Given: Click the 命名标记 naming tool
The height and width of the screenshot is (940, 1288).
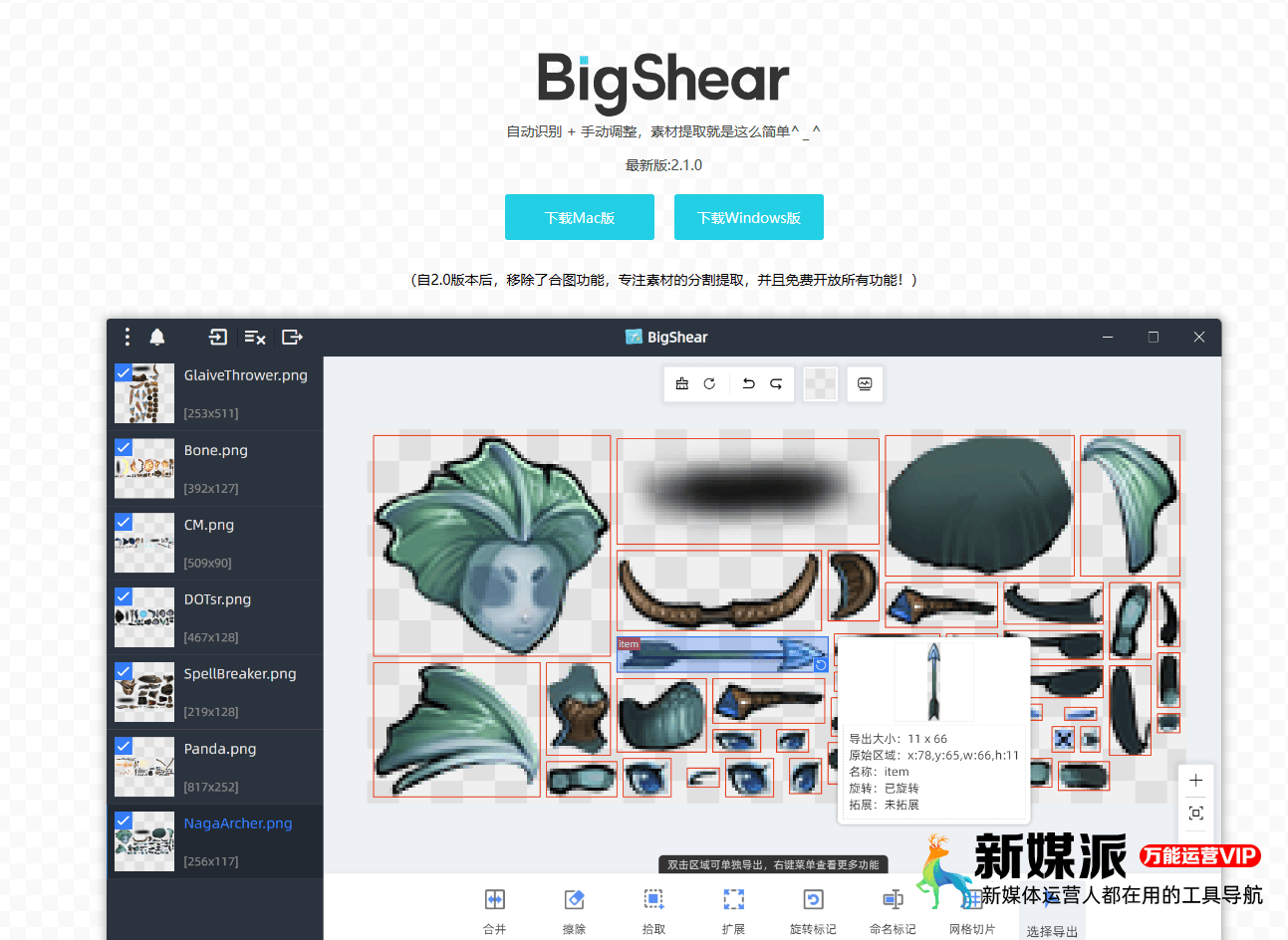Looking at the screenshot, I should (x=894, y=906).
